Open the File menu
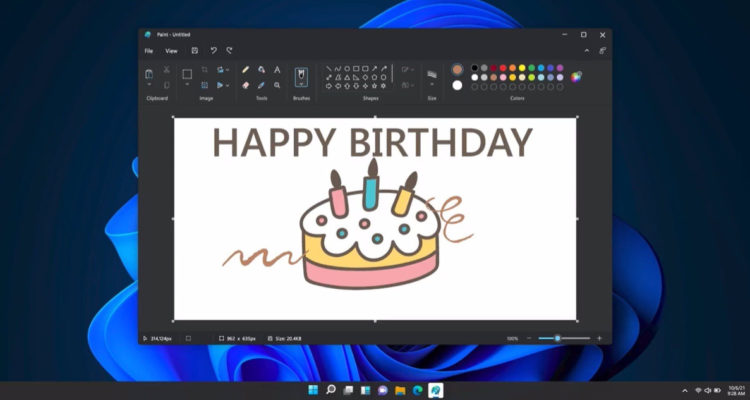 pyautogui.click(x=149, y=51)
